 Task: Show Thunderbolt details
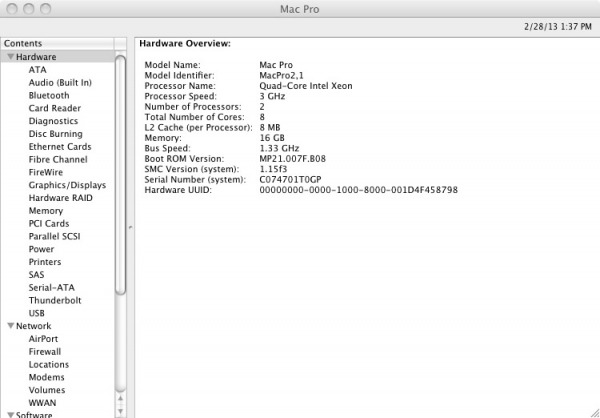(55, 300)
